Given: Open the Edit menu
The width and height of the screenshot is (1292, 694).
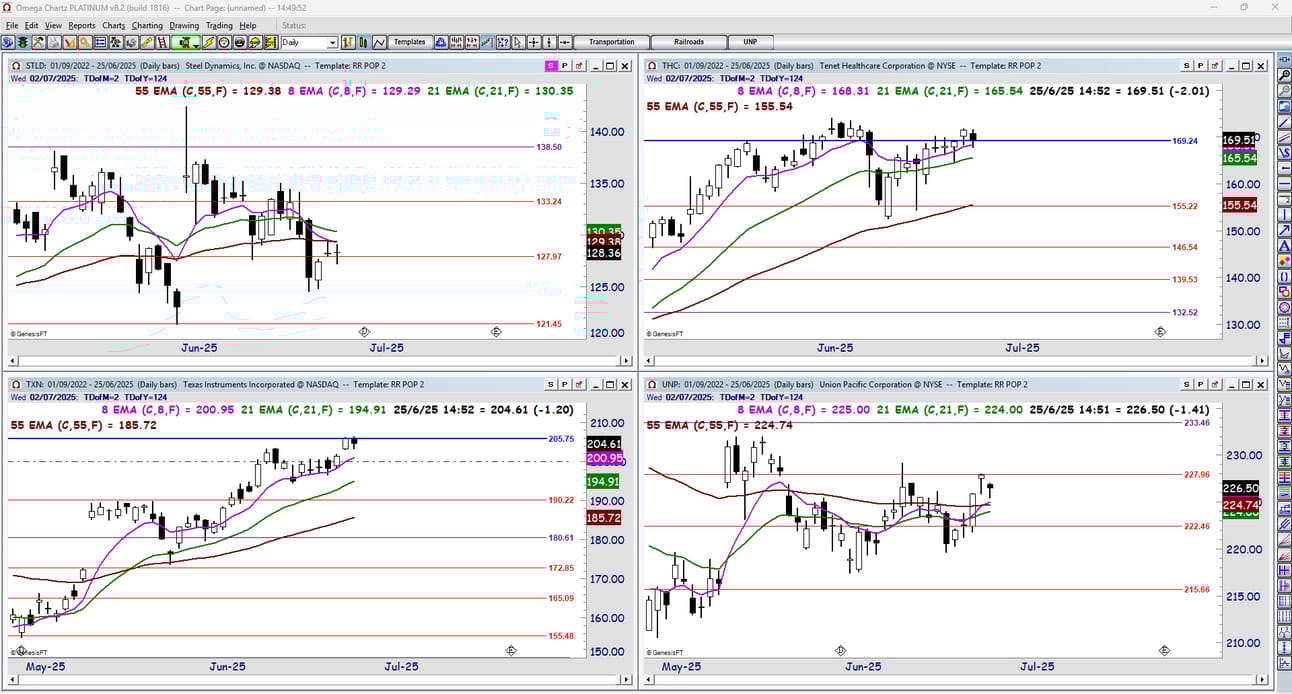Looking at the screenshot, I should pyautogui.click(x=32, y=25).
